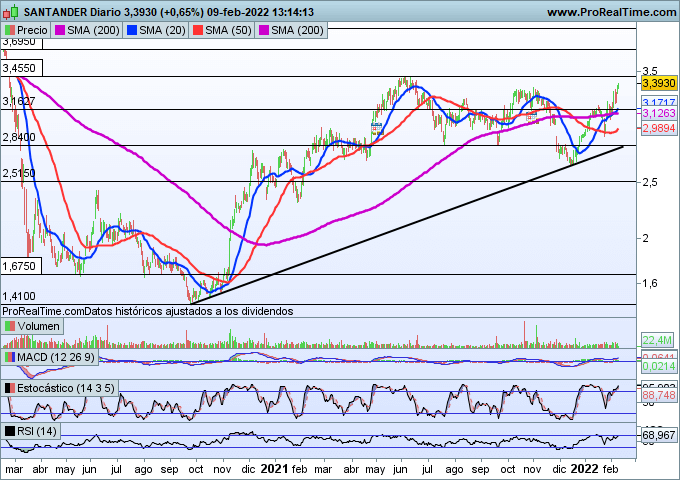The image size is (680, 480).
Task: Click the jun 2020 label on the time axis
Action: [x=89, y=470]
